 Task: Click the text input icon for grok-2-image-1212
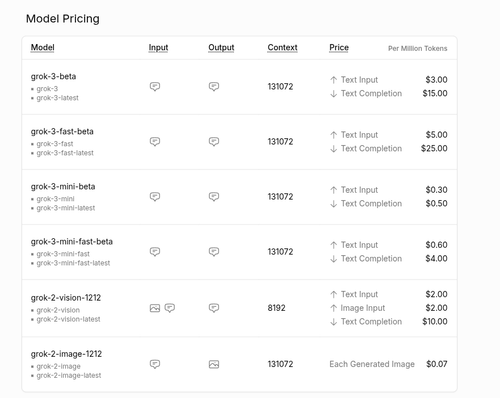(155, 364)
